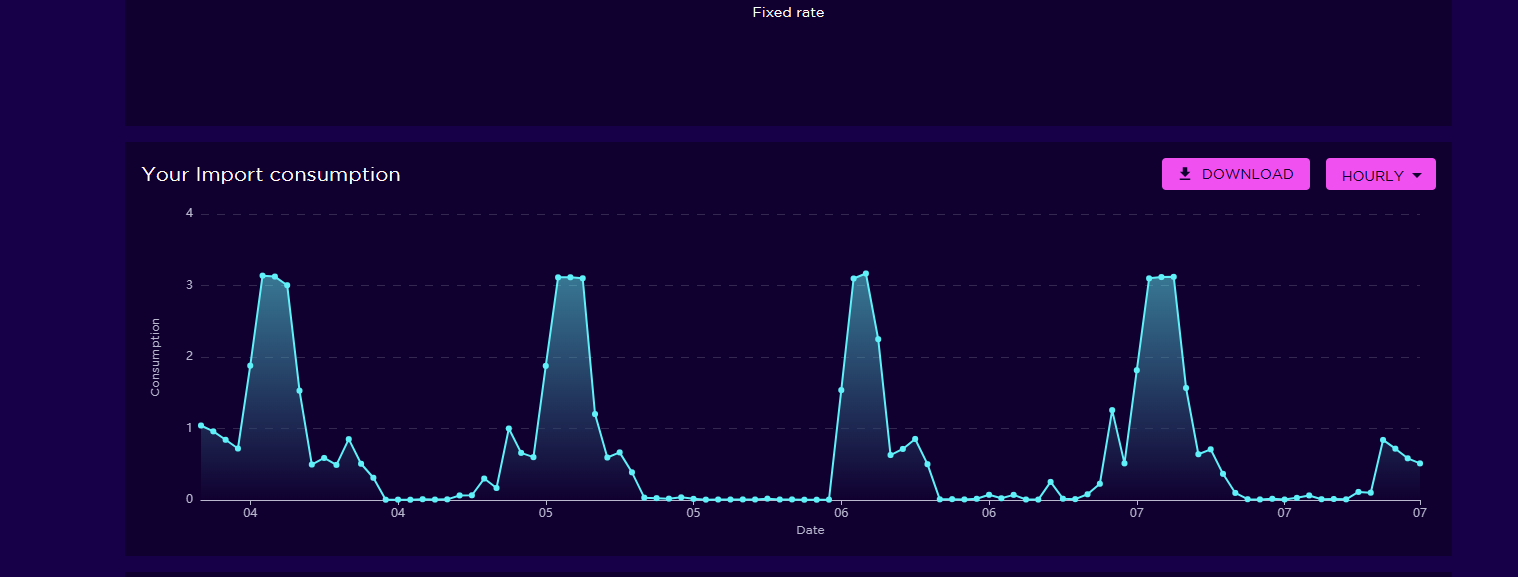Click the first 04 label on the date axis
The width and height of the screenshot is (1518, 577).
coord(250,513)
